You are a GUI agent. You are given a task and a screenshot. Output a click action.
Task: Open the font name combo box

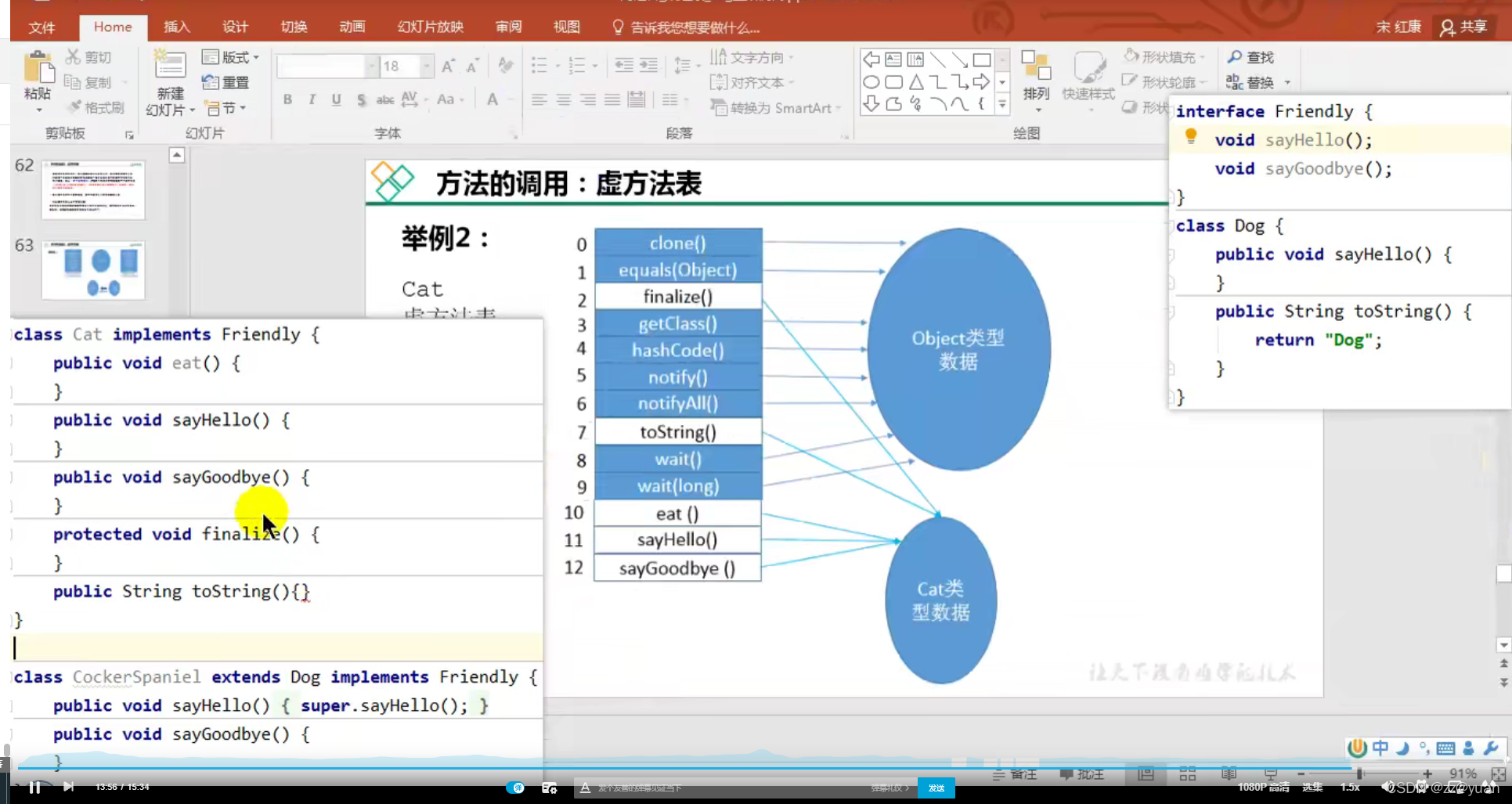pos(327,66)
